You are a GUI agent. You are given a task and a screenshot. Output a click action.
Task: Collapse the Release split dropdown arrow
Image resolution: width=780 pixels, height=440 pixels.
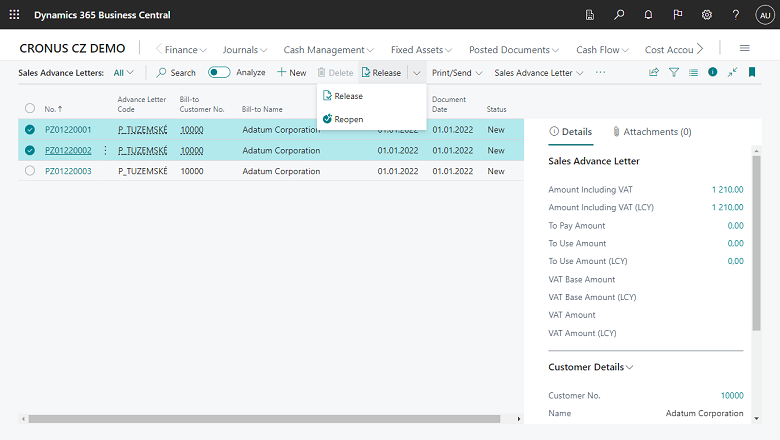[417, 73]
